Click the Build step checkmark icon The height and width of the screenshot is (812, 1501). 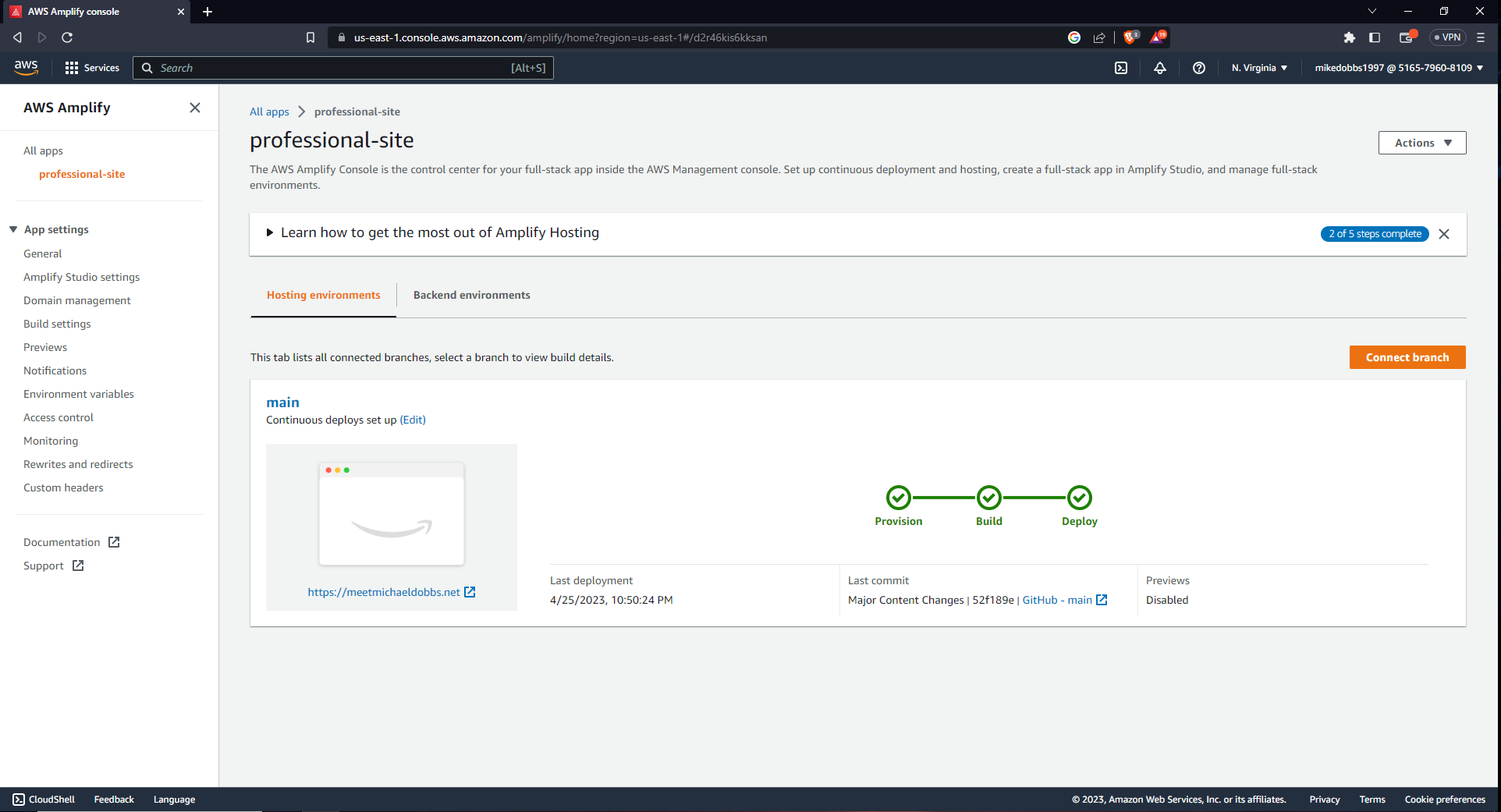(x=989, y=497)
